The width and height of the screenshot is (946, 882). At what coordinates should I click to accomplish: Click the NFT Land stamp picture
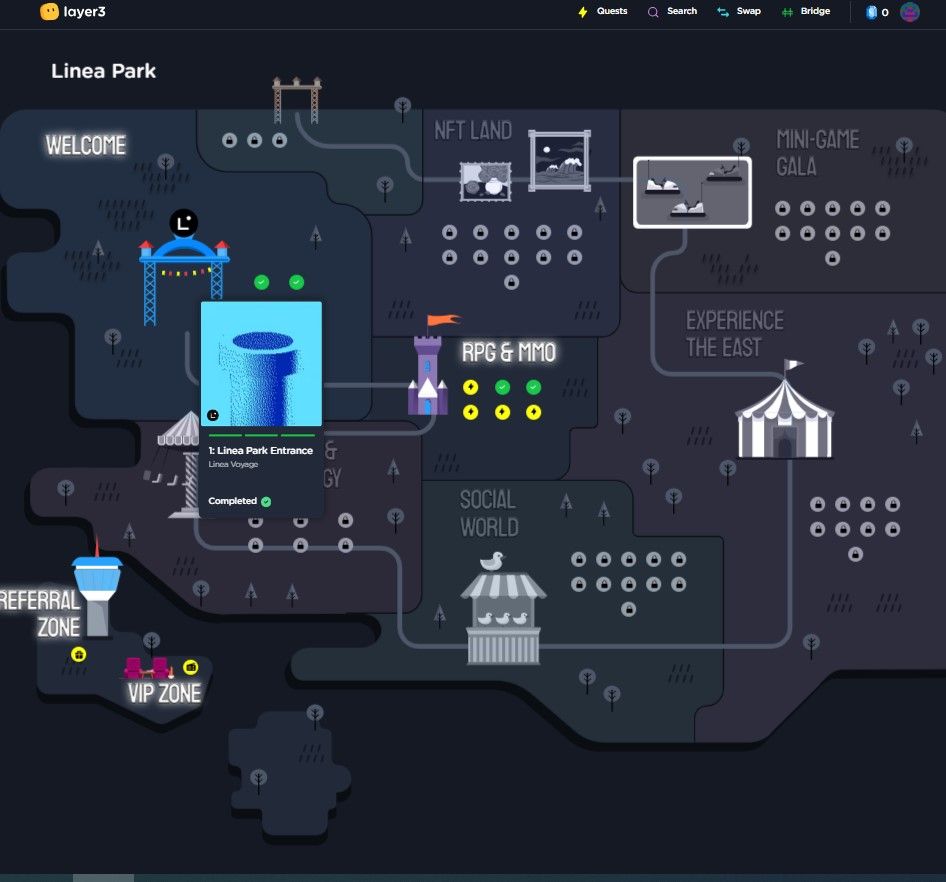485,181
